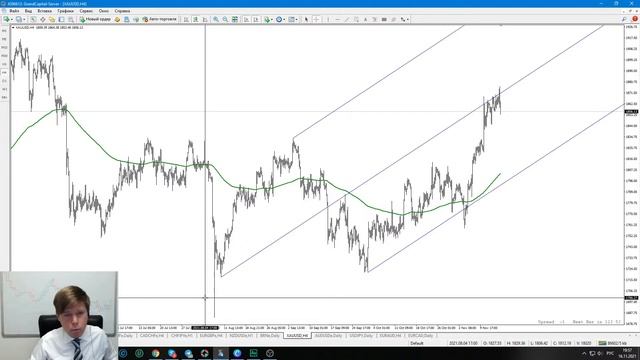The width and height of the screenshot is (640, 360).
Task: Select the horizontal line drawing tool
Action: (338, 19)
